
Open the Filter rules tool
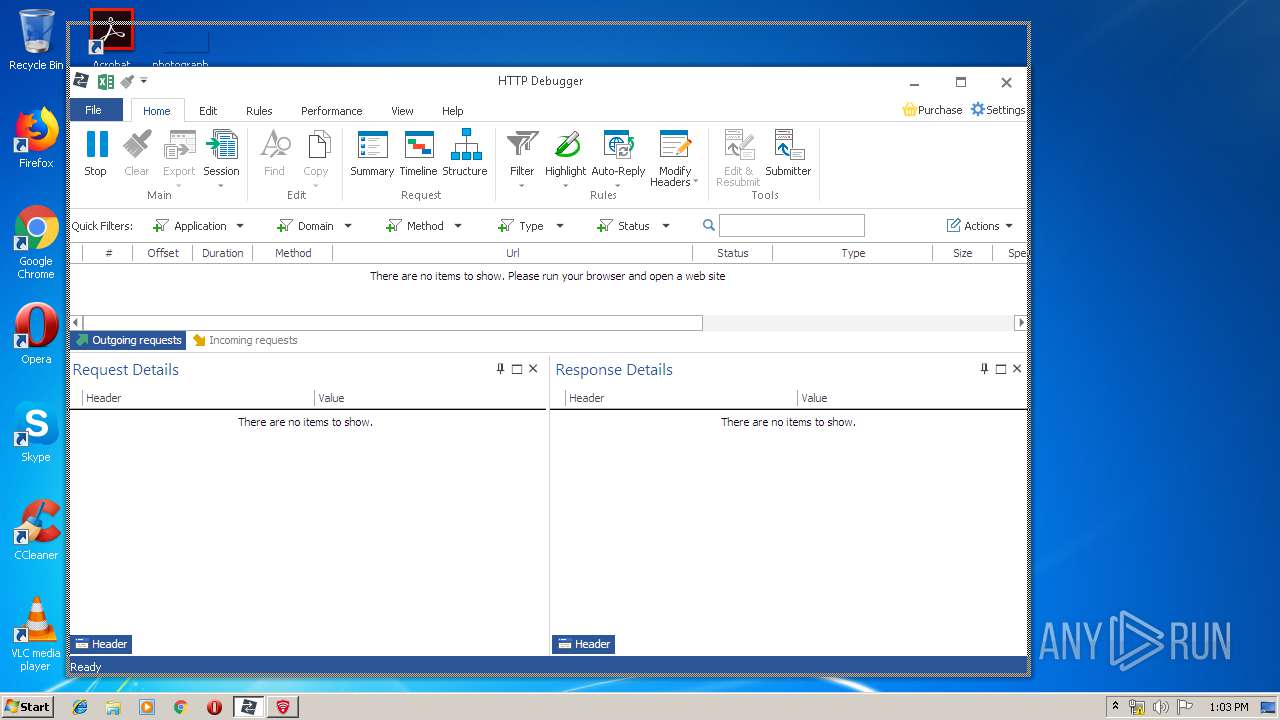pos(522,158)
